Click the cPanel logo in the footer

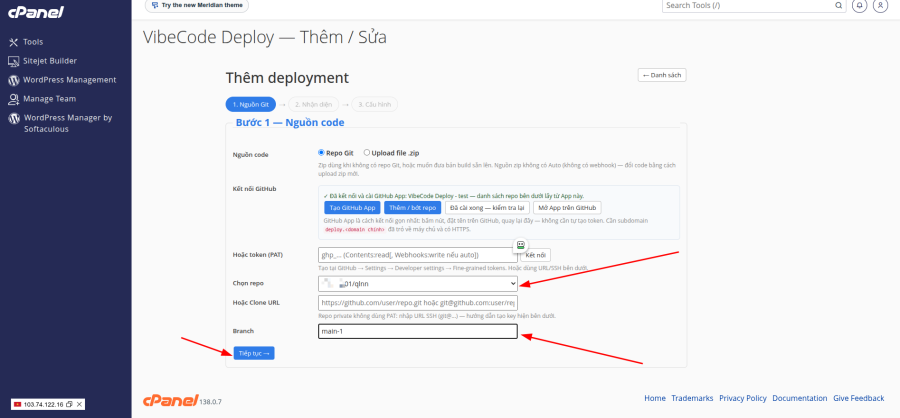point(170,400)
